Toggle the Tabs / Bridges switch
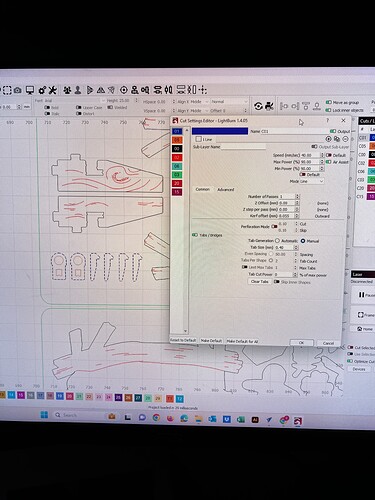The height and width of the screenshot is (500, 375). [x=195, y=235]
